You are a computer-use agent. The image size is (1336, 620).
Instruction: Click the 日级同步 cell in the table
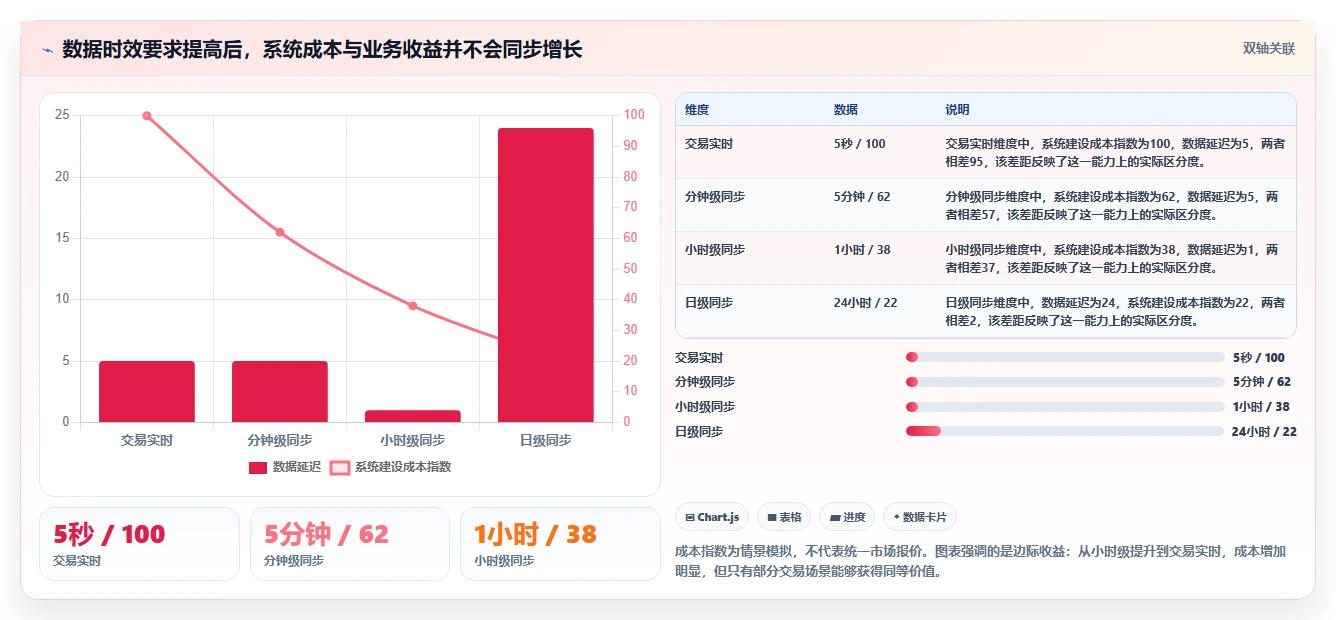tap(709, 302)
